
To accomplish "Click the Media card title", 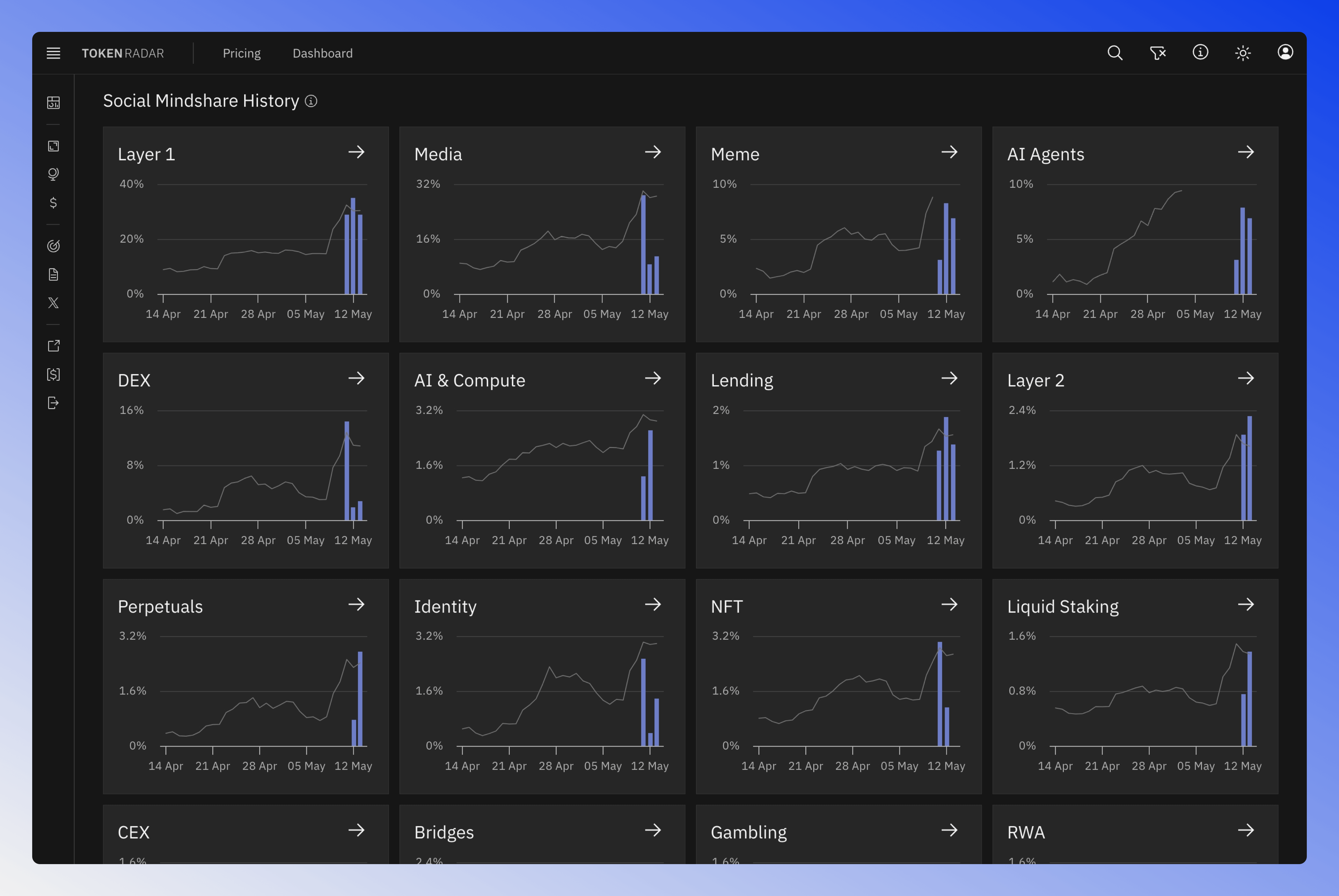I will [x=438, y=154].
